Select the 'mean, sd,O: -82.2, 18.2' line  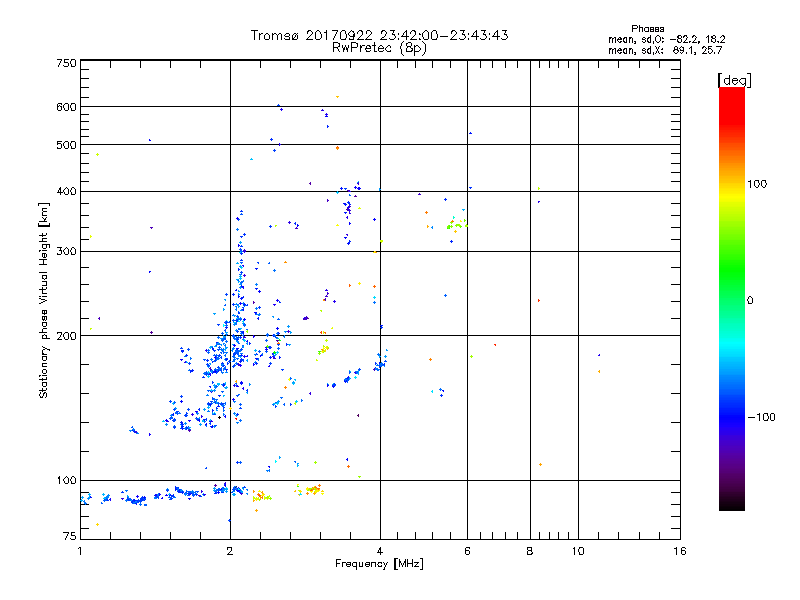(666, 39)
